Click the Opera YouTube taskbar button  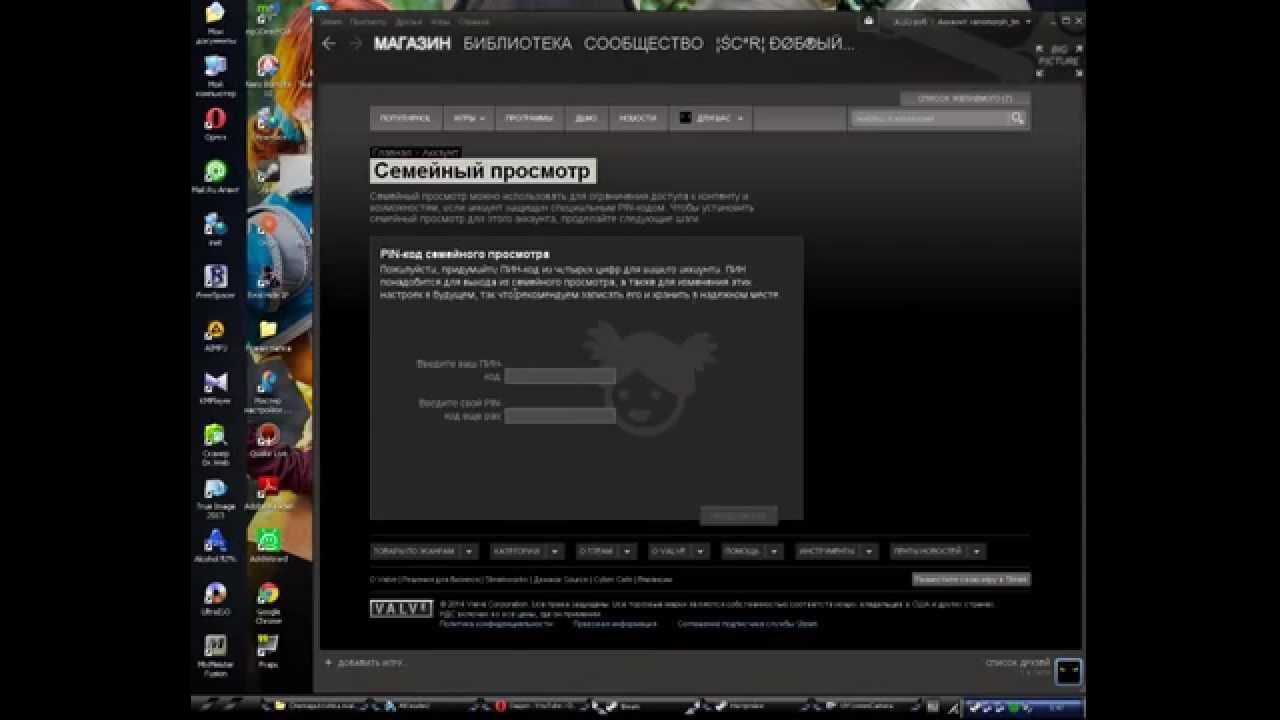(533, 705)
